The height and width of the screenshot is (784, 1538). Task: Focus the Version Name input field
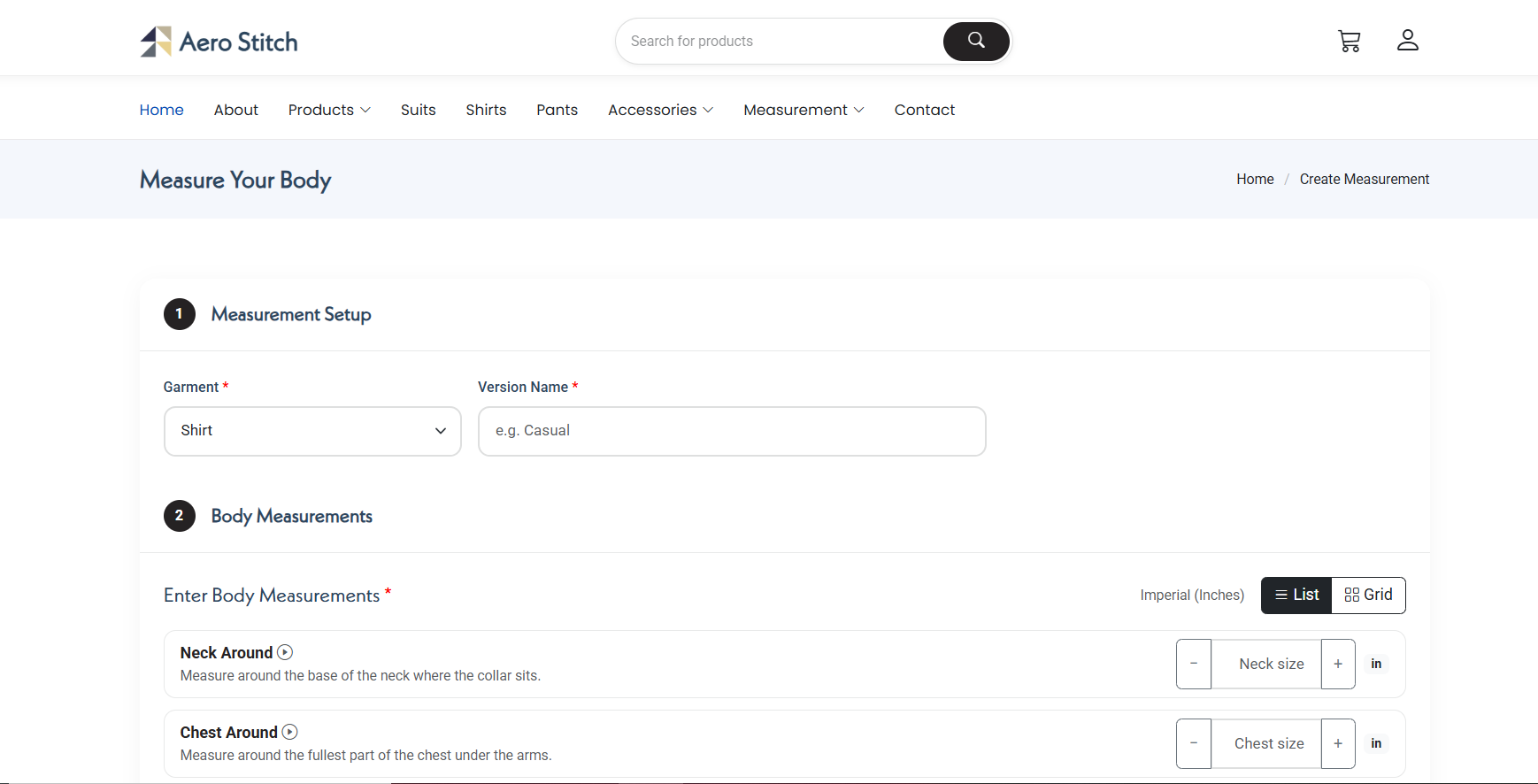pos(731,431)
